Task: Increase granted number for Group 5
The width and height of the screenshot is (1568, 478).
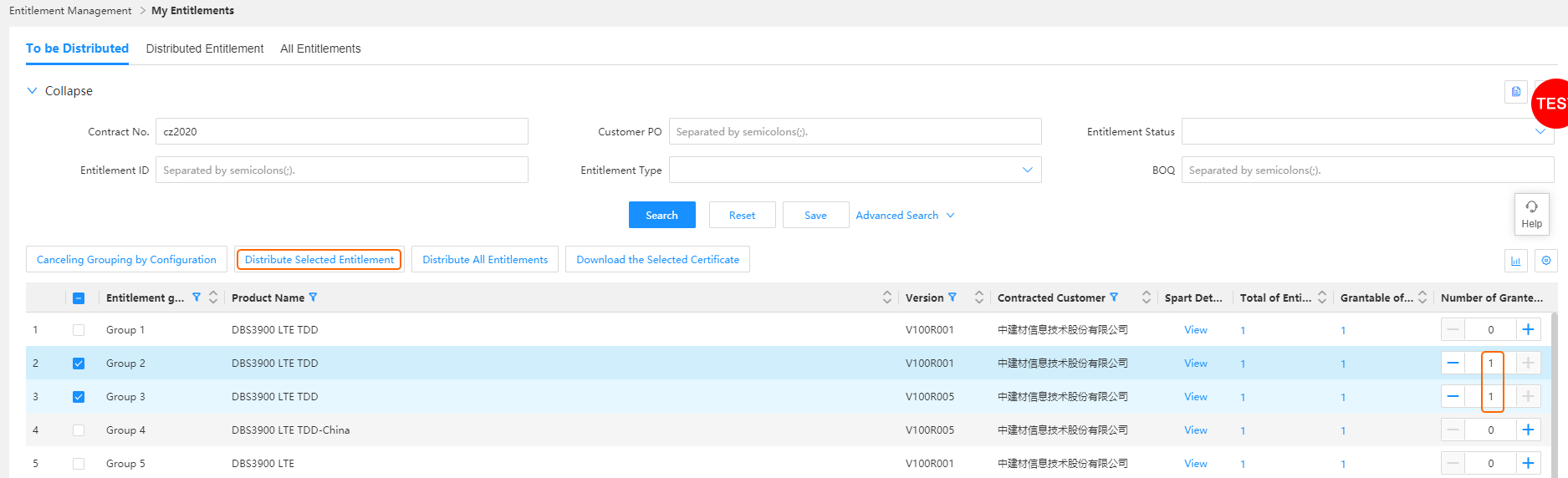Action: point(1528,463)
